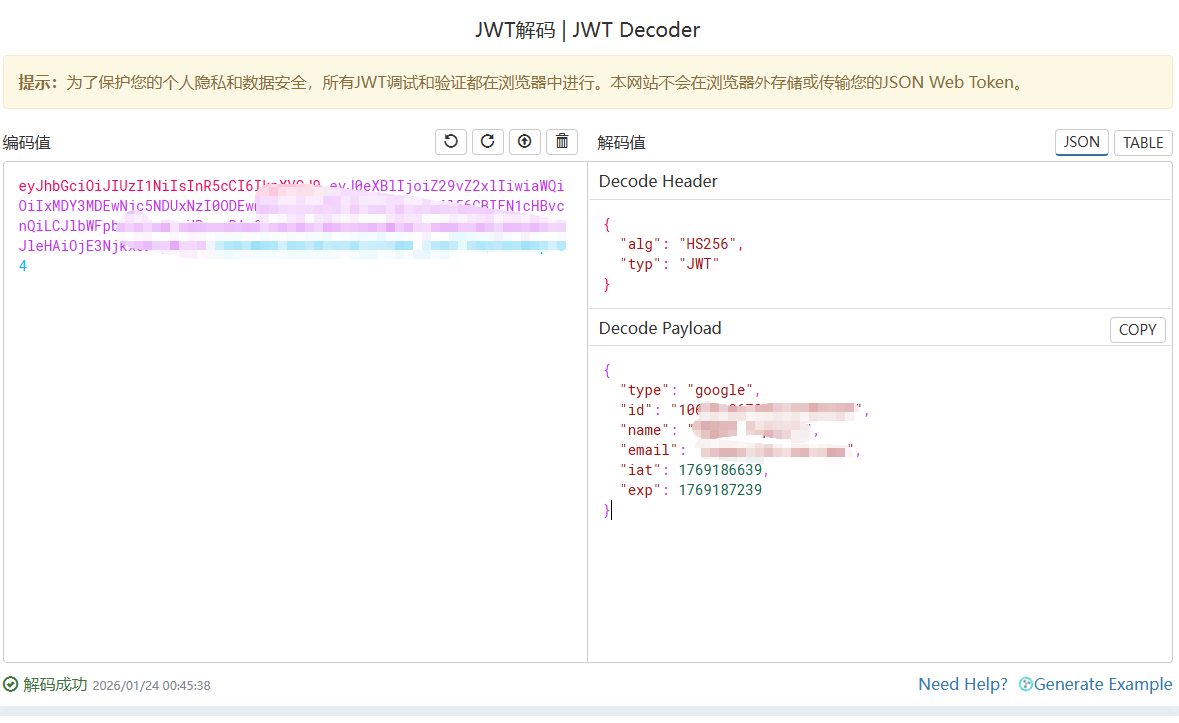Screen dimensions: 1179x723
Task: Click the upload arrow-in-circle icon
Action: pyautogui.click(x=525, y=142)
